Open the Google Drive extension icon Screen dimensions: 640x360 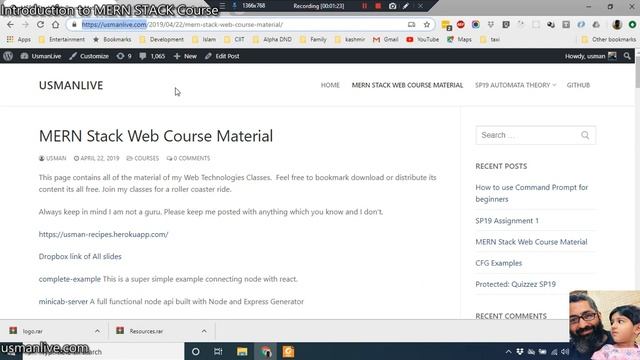point(596,24)
